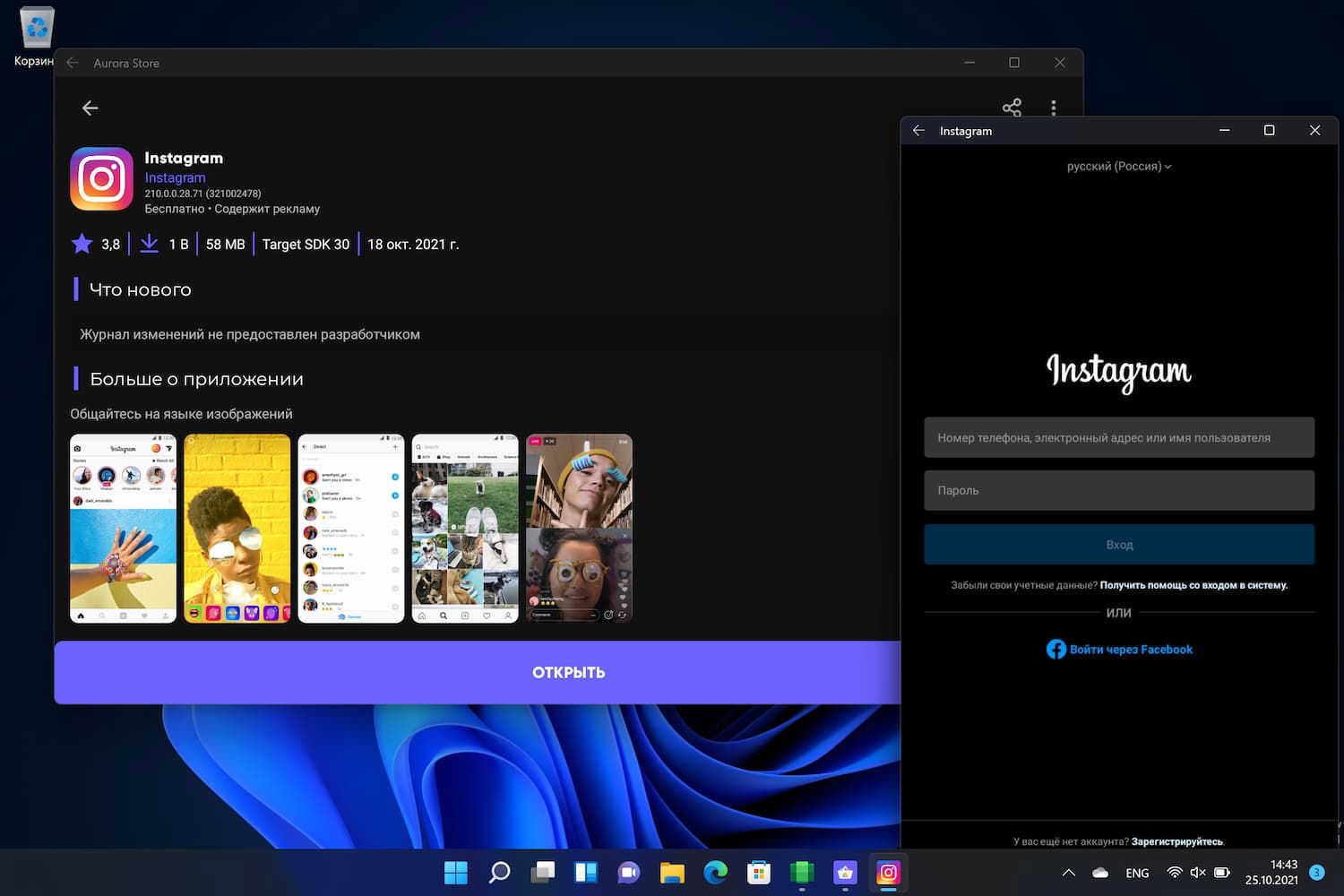Open taskbar search magnifier
1344x896 pixels.
coord(499,872)
